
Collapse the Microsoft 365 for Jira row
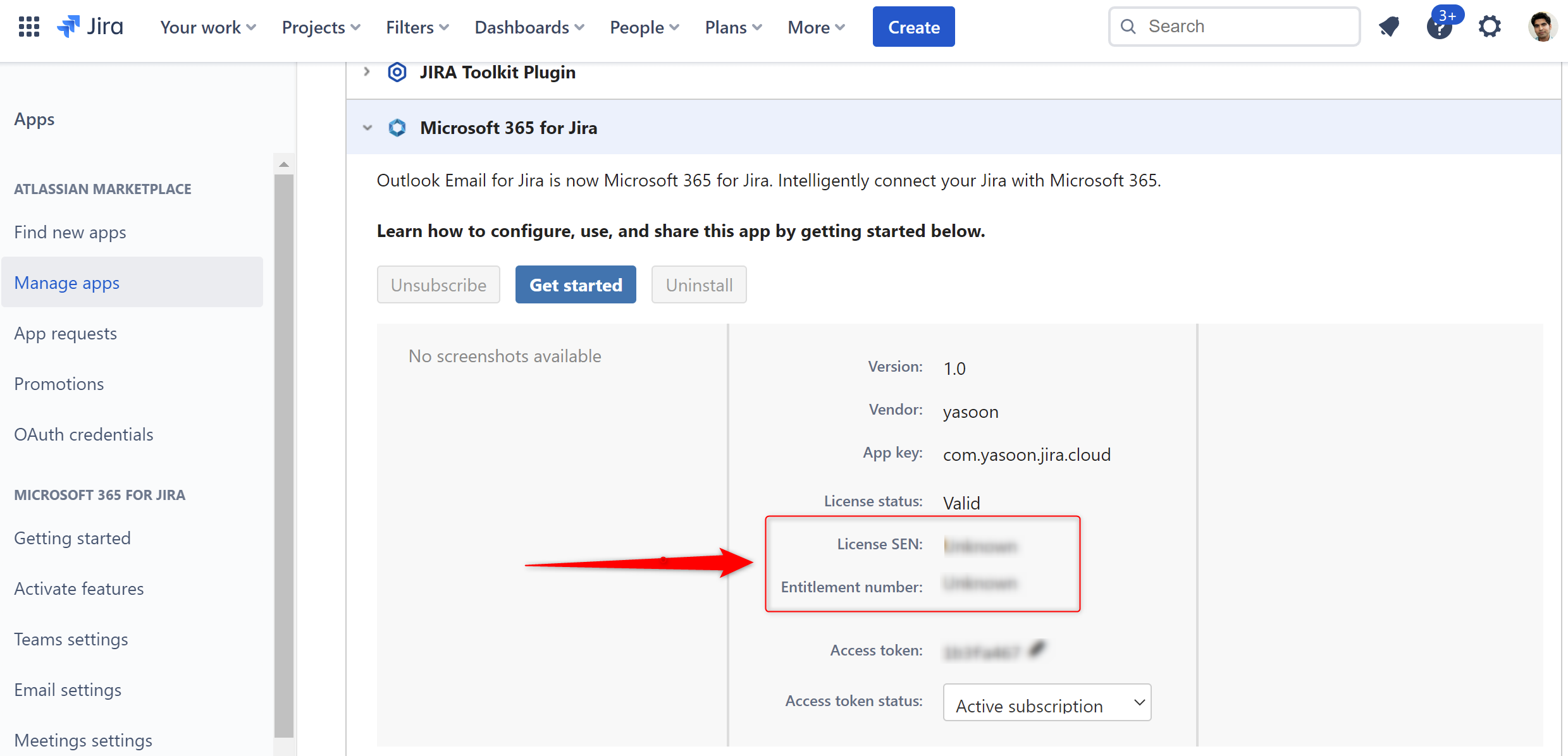pyautogui.click(x=367, y=128)
